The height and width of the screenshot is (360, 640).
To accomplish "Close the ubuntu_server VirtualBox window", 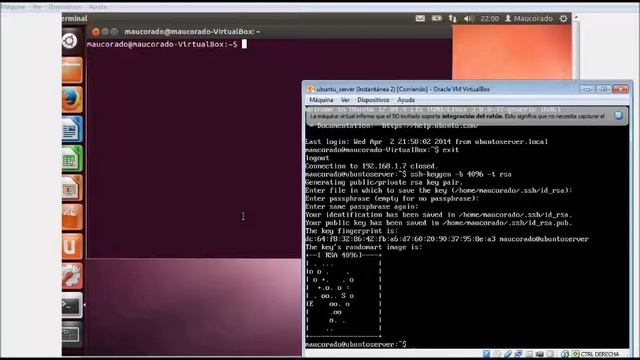I will point(620,89).
